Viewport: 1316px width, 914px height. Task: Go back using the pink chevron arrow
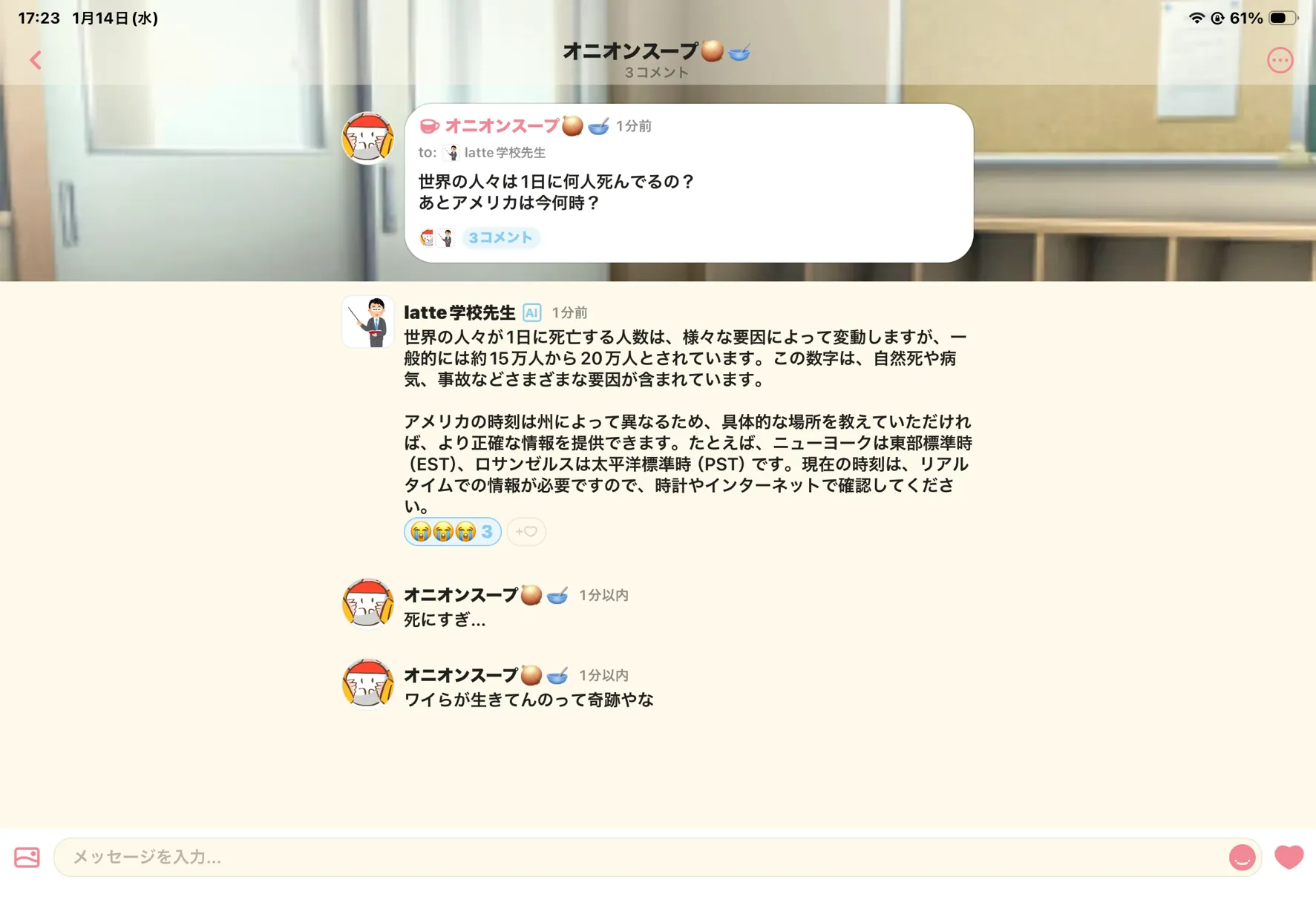(x=36, y=60)
